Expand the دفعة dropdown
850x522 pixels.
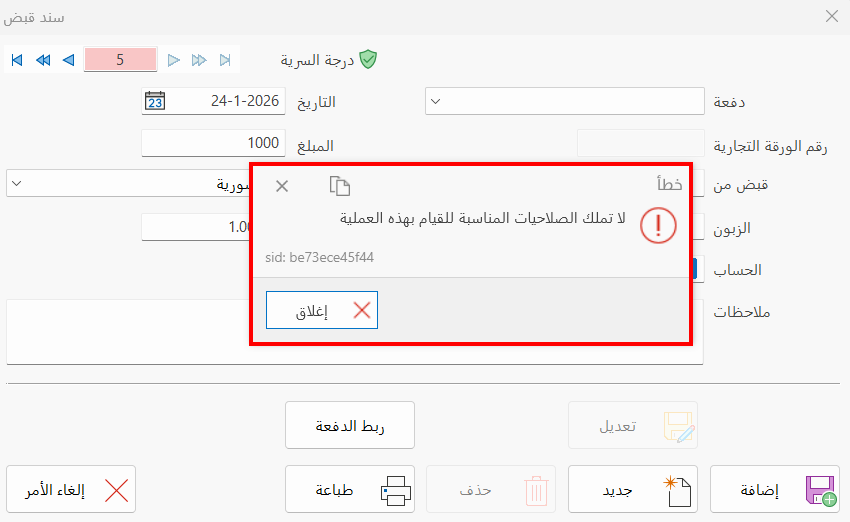tap(436, 101)
